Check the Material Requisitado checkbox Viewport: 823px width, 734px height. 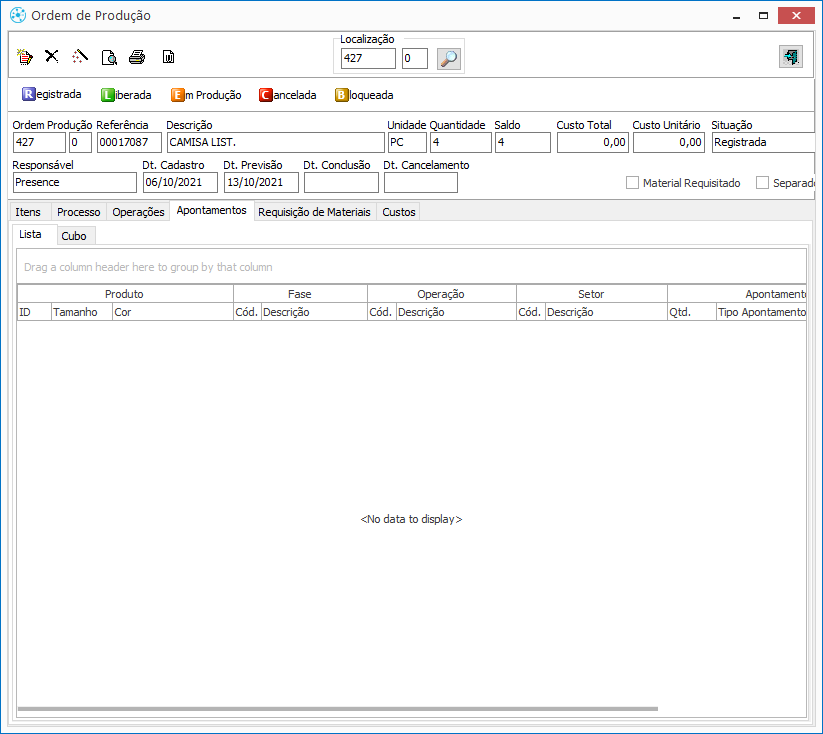(x=632, y=183)
